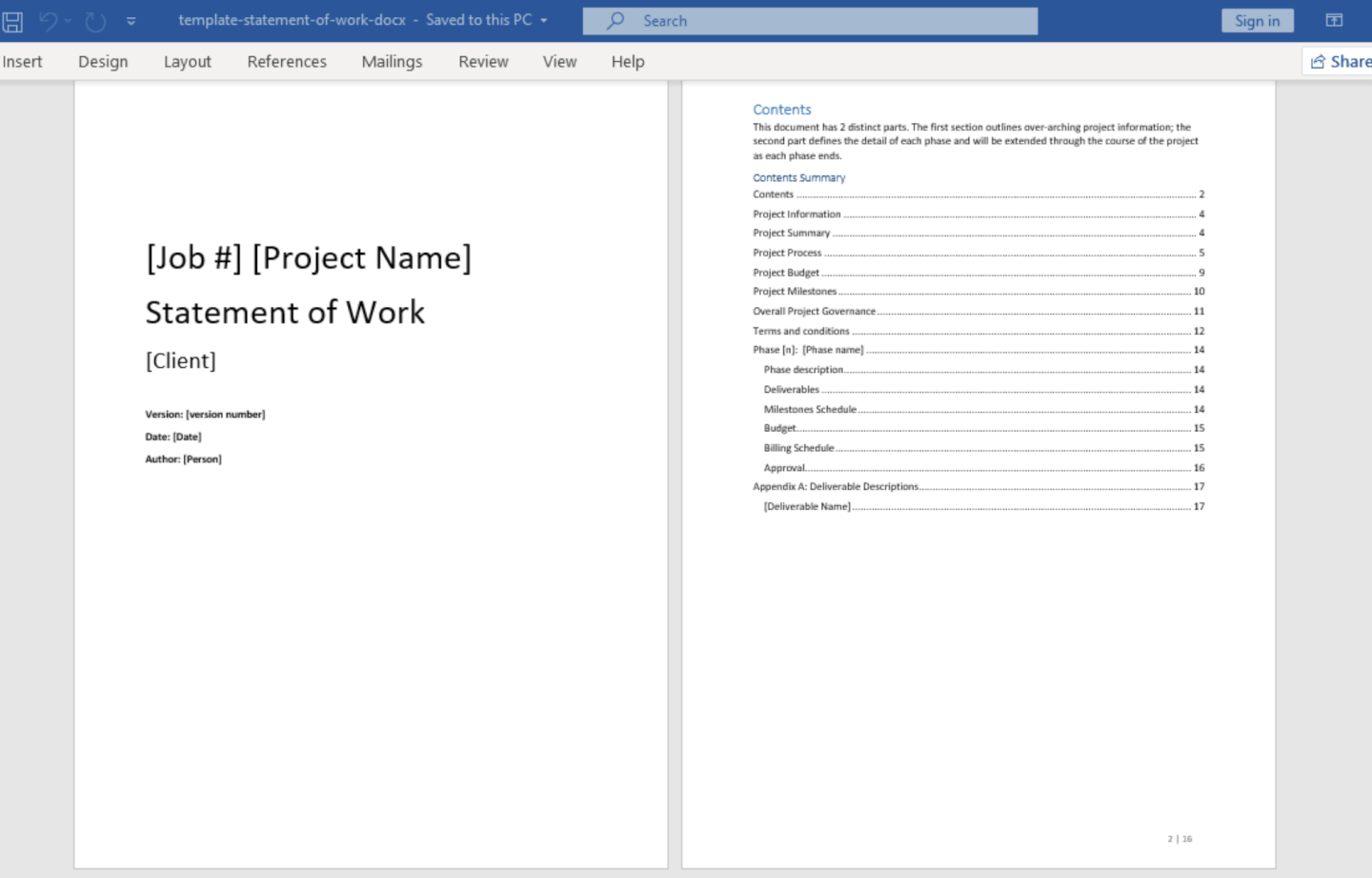Share the document
Viewport: 1372px width, 878px height.
click(1339, 61)
